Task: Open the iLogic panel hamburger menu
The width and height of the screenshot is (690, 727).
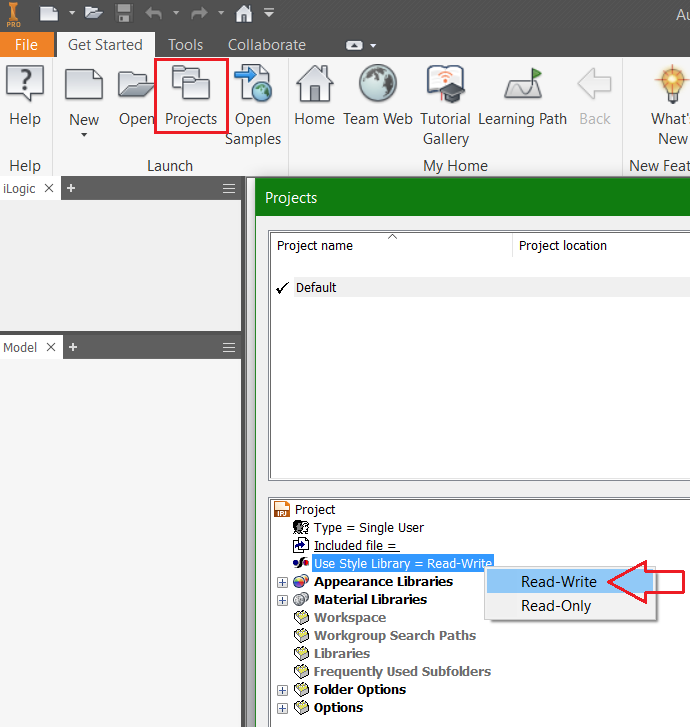Action: coord(229,189)
